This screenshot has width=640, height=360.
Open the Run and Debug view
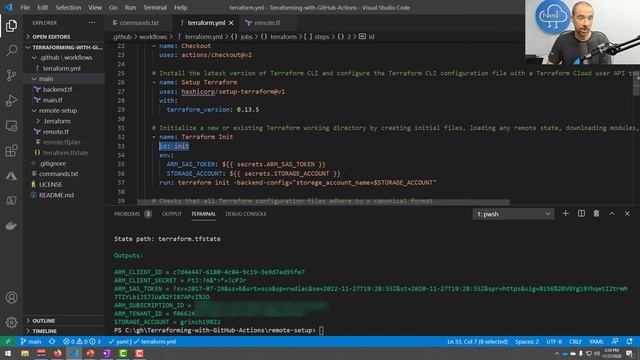[x=11, y=100]
